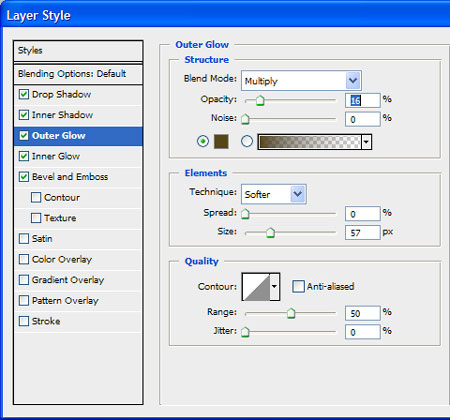The image size is (450, 420).
Task: Select the Bevel and Emboss entry
Action: tap(78, 177)
